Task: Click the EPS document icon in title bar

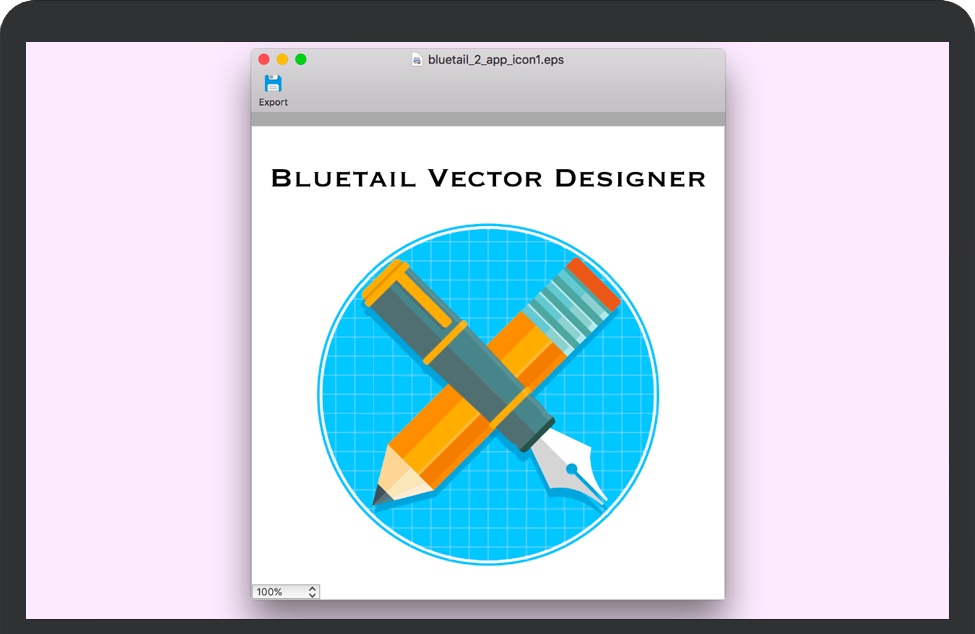Action: (417, 60)
